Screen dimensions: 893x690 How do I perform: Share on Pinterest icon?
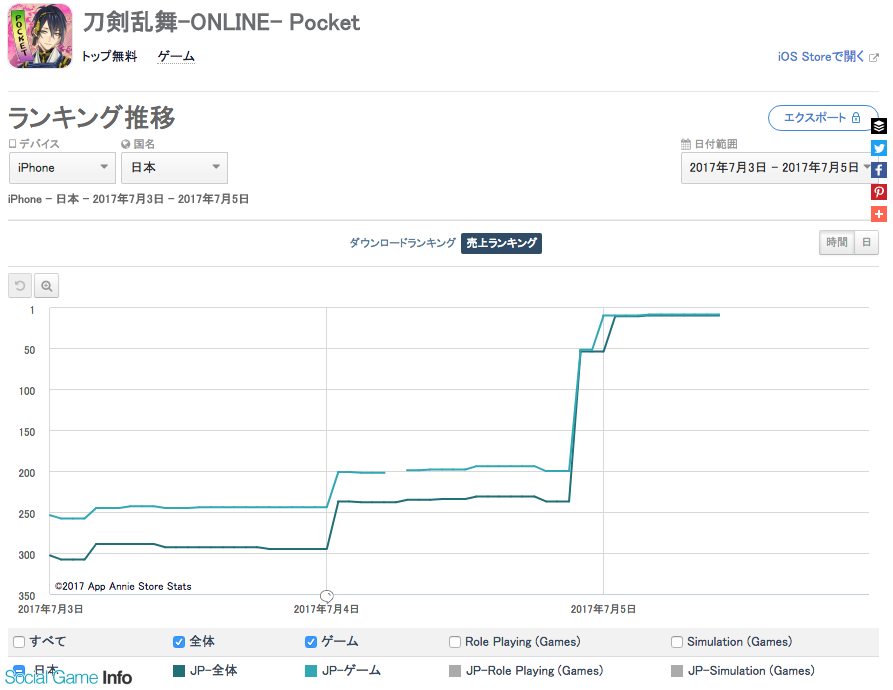(879, 192)
